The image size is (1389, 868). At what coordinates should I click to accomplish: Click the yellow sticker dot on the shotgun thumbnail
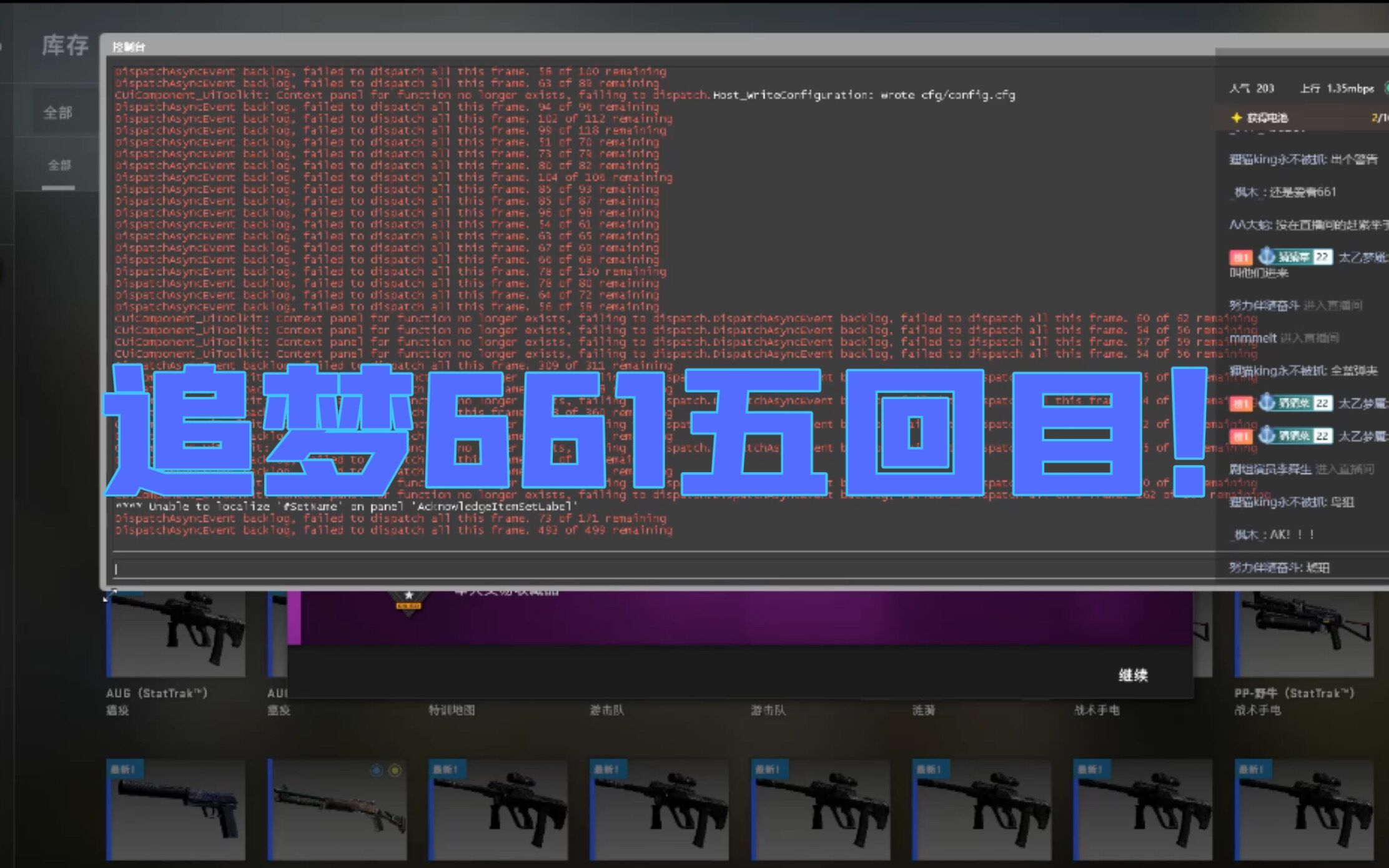click(394, 771)
